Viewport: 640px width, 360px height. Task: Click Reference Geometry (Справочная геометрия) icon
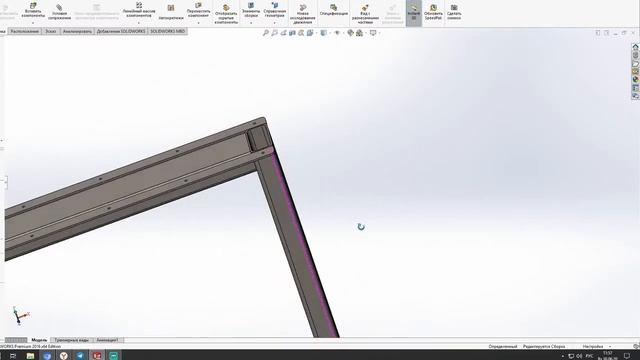tap(275, 5)
